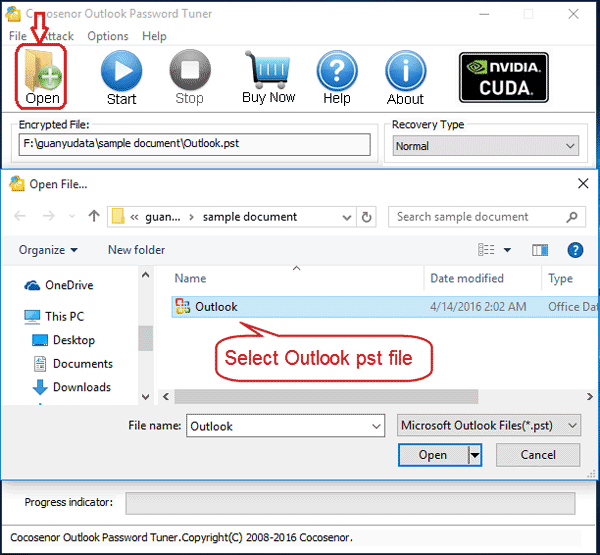Click the NVIDIA CUDA badge
This screenshot has width=600, height=555.
point(504,78)
